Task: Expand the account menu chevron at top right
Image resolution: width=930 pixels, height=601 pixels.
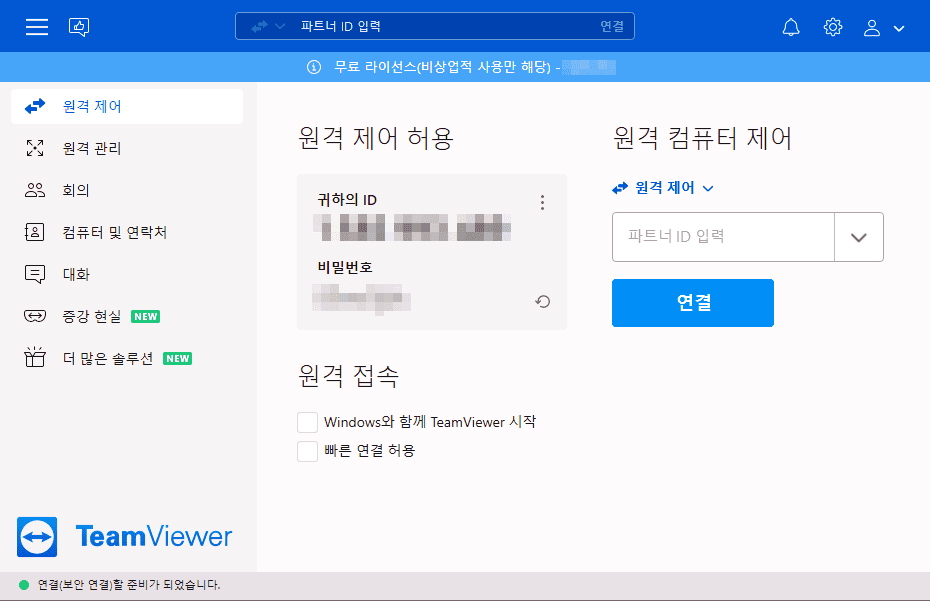Action: [897, 27]
